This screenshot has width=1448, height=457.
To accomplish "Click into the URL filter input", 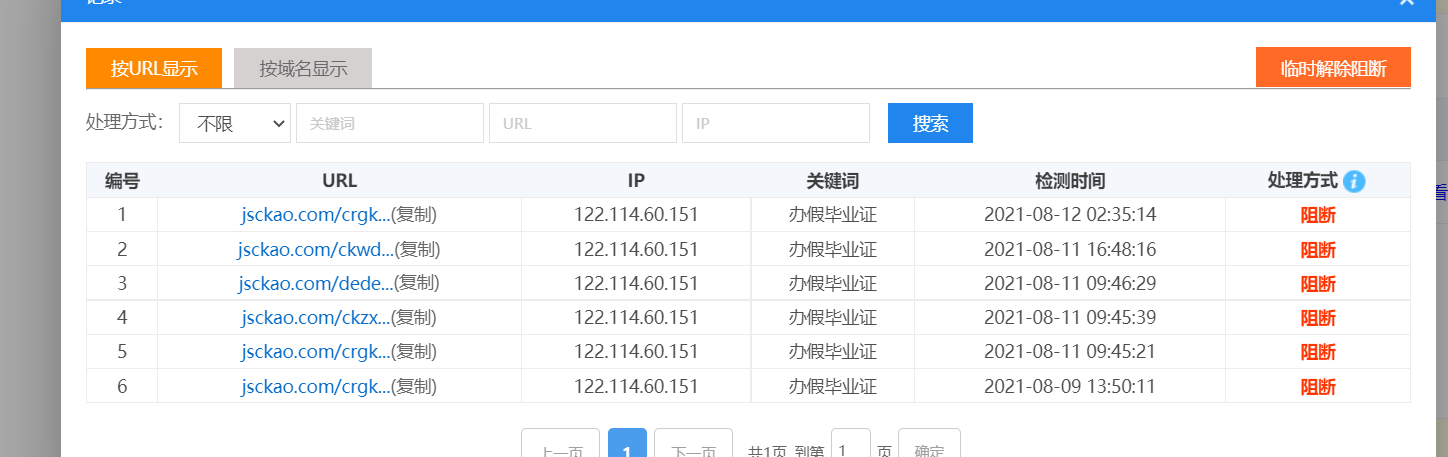I will pyautogui.click(x=583, y=123).
